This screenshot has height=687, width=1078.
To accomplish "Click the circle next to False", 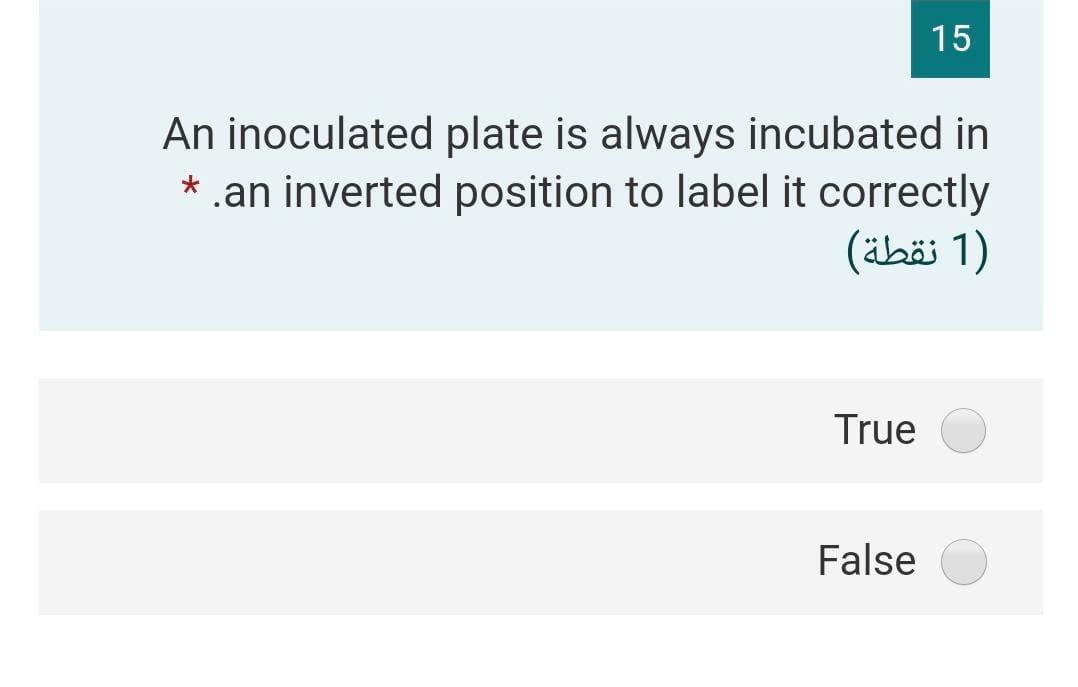I will click(x=962, y=561).
